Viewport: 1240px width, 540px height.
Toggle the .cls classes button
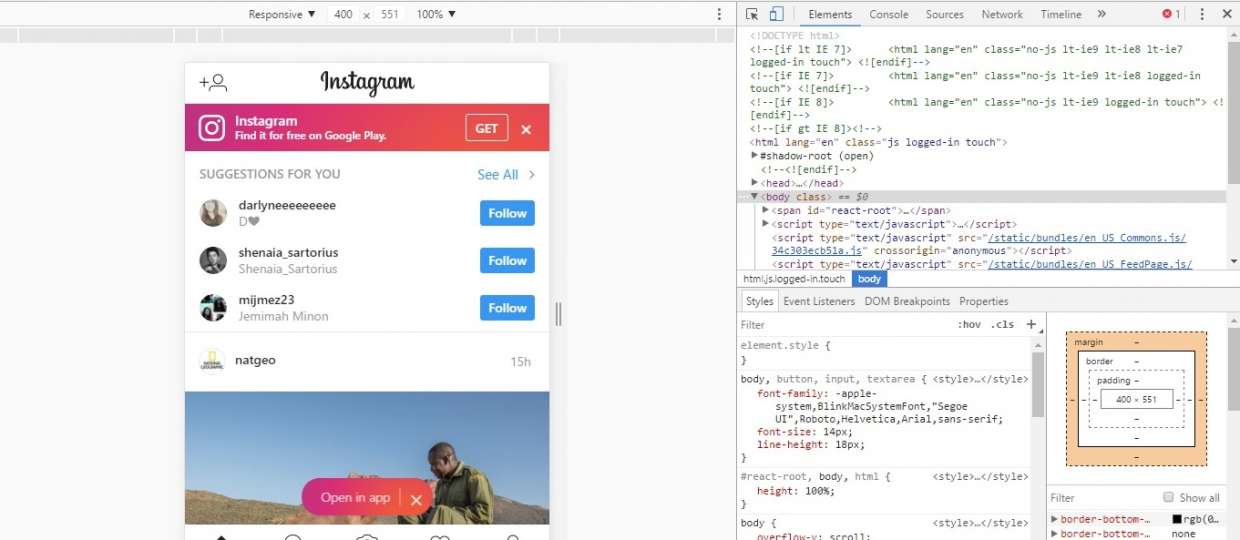coord(1002,325)
